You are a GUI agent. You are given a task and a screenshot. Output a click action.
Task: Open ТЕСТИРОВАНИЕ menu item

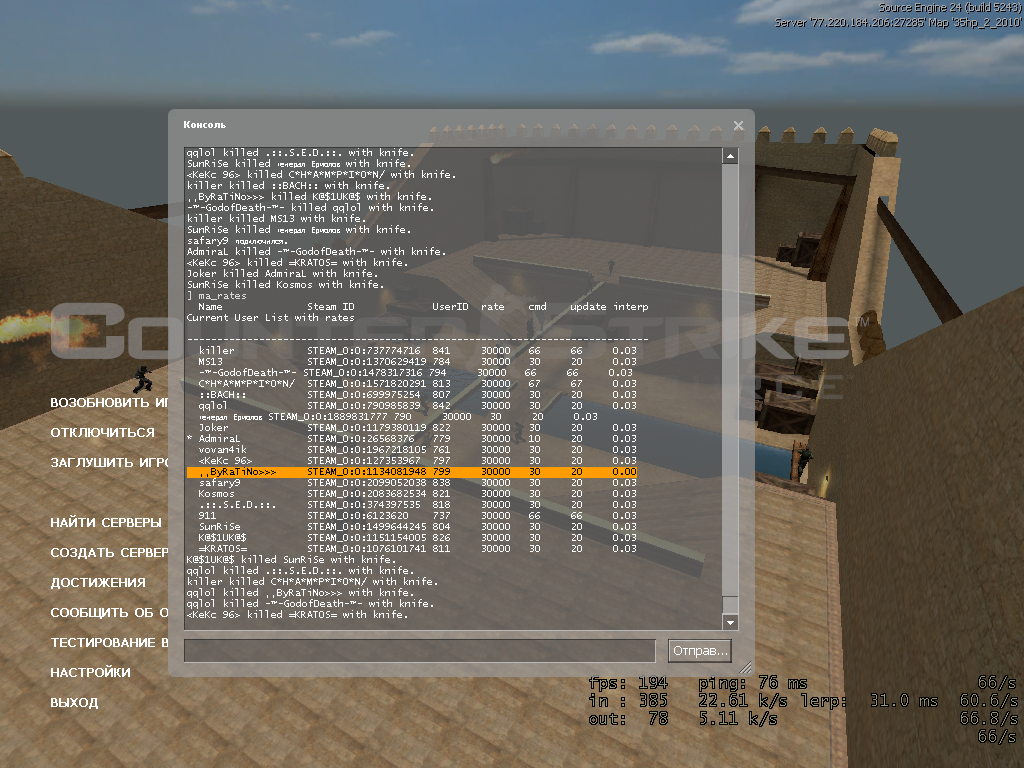pos(109,643)
